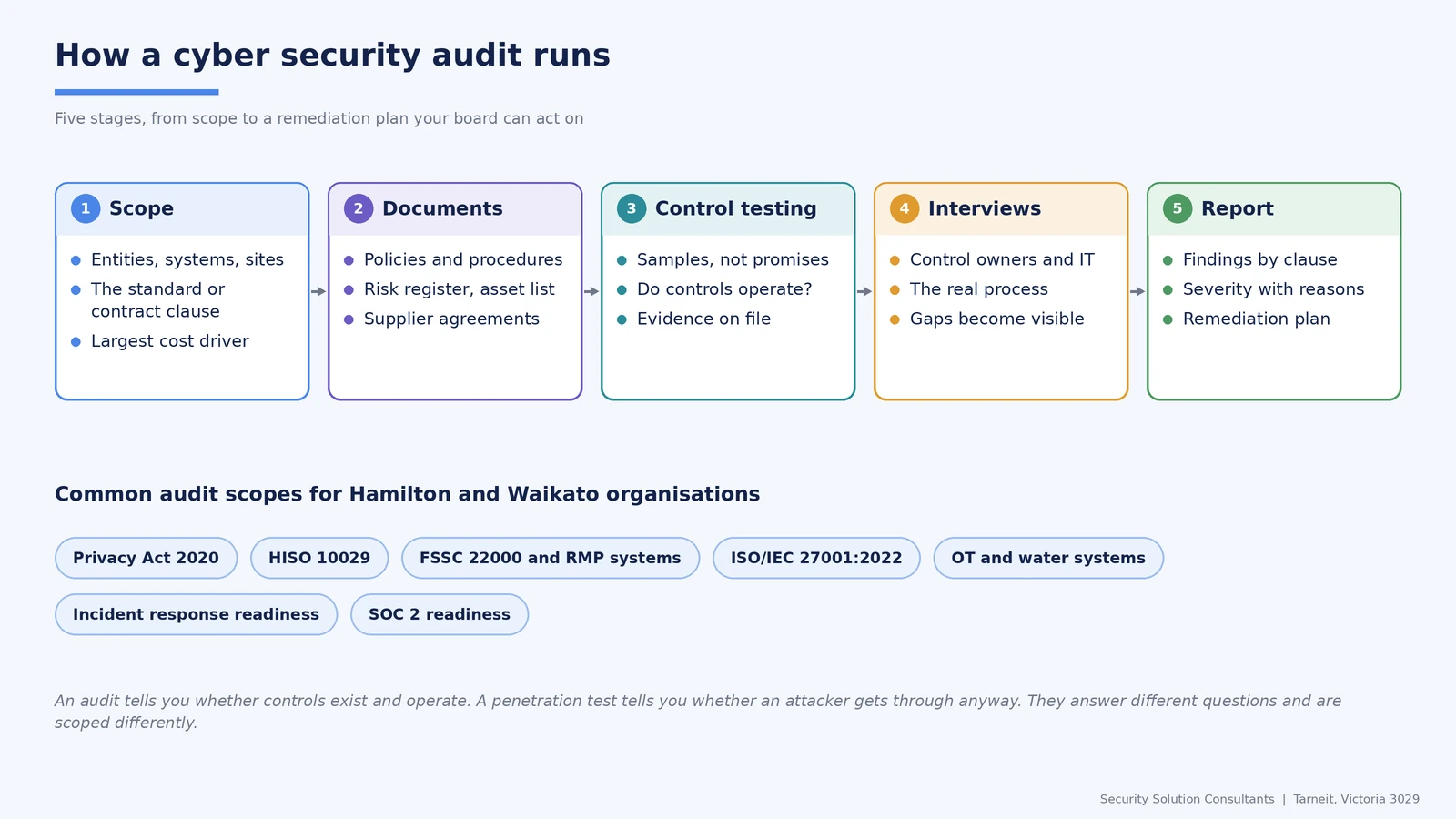Click the 'Five stages' subtitle line

click(318, 118)
